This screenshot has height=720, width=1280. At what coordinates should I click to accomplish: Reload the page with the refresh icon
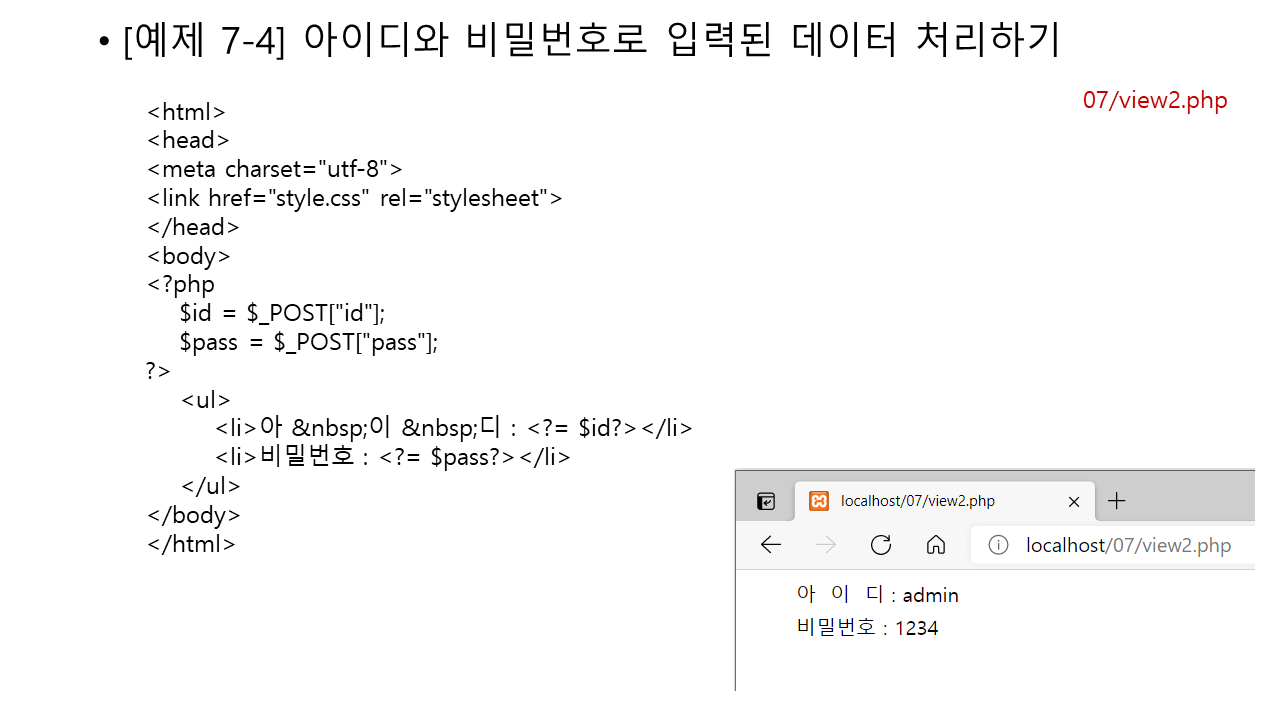pyautogui.click(x=880, y=545)
